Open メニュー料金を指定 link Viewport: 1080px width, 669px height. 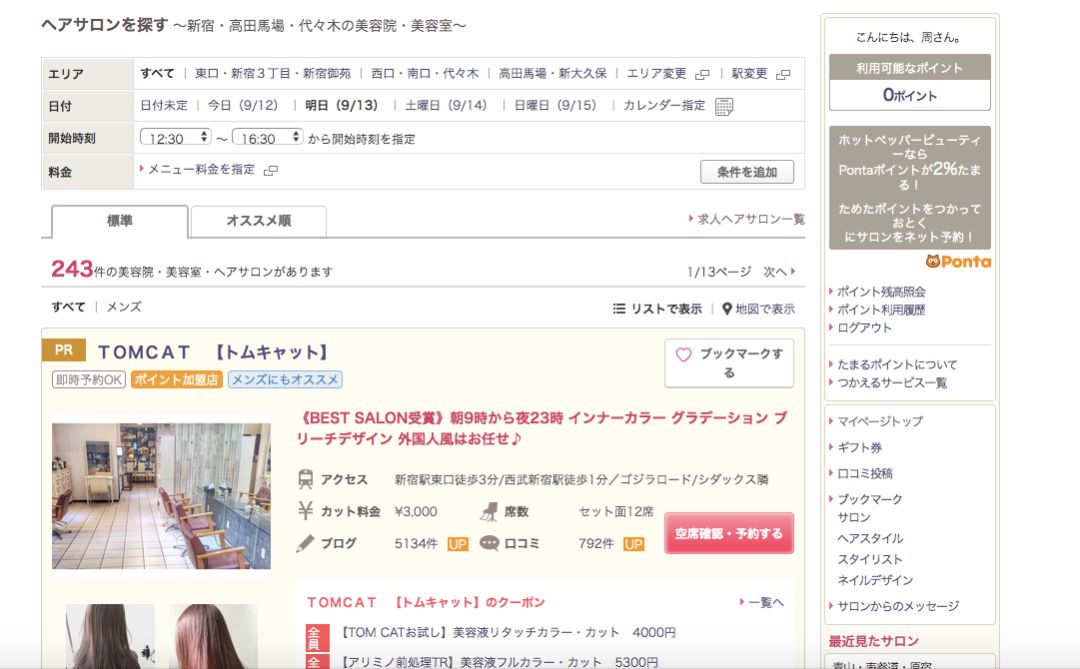click(201, 169)
